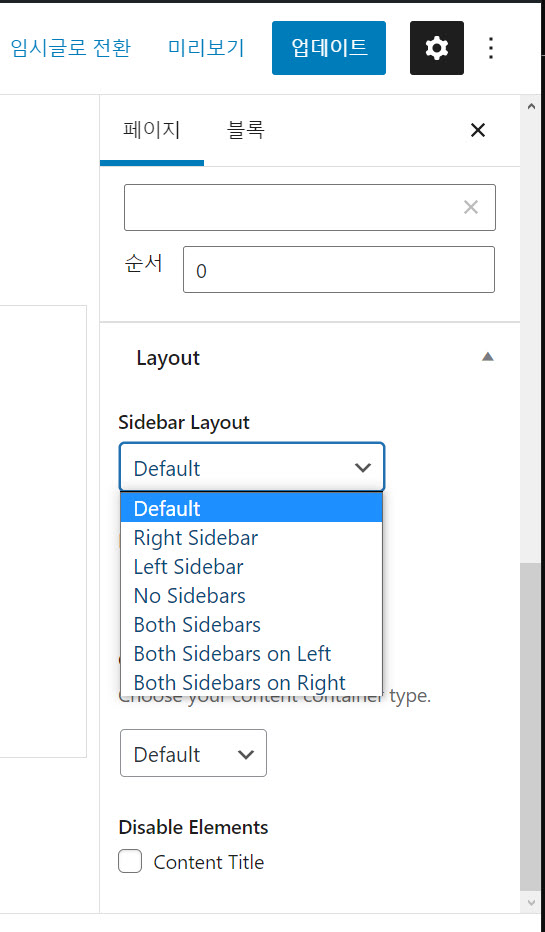The width and height of the screenshot is (545, 932).
Task: Click the 미리보기 link
Action: 206,48
